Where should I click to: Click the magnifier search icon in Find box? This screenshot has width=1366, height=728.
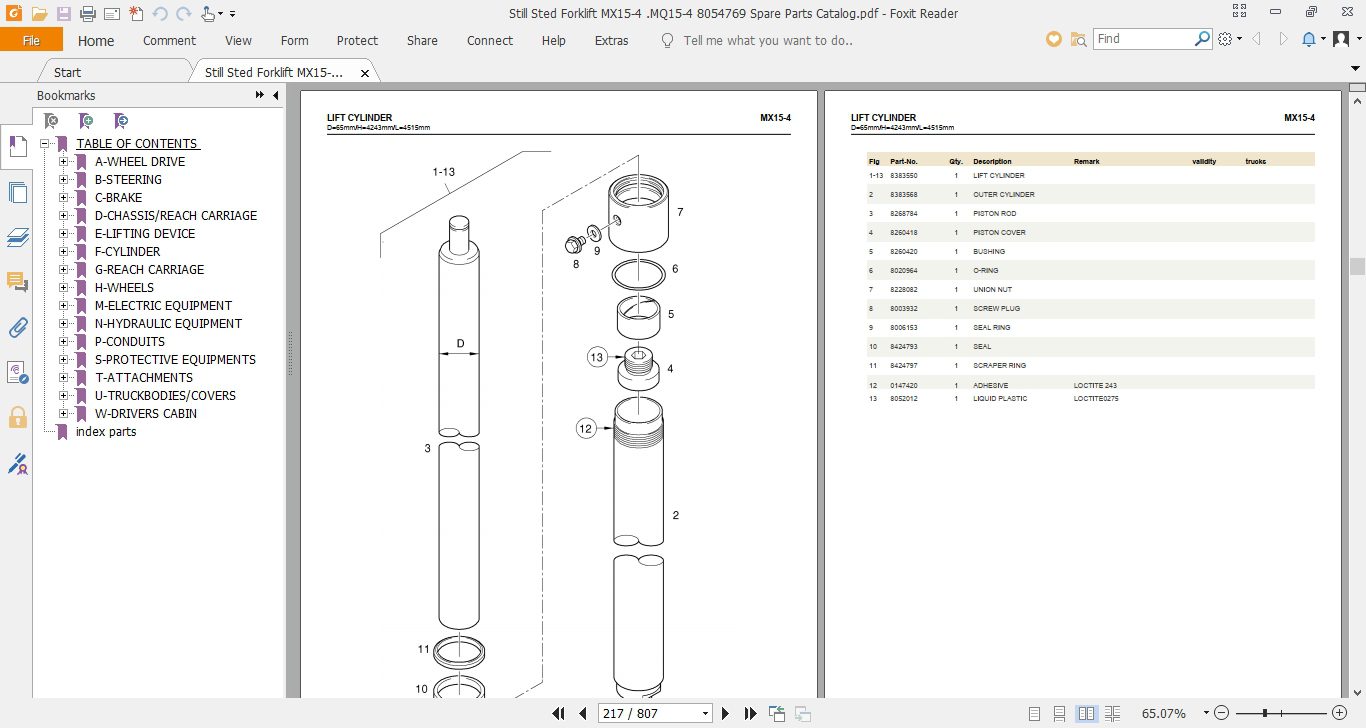coord(1203,39)
